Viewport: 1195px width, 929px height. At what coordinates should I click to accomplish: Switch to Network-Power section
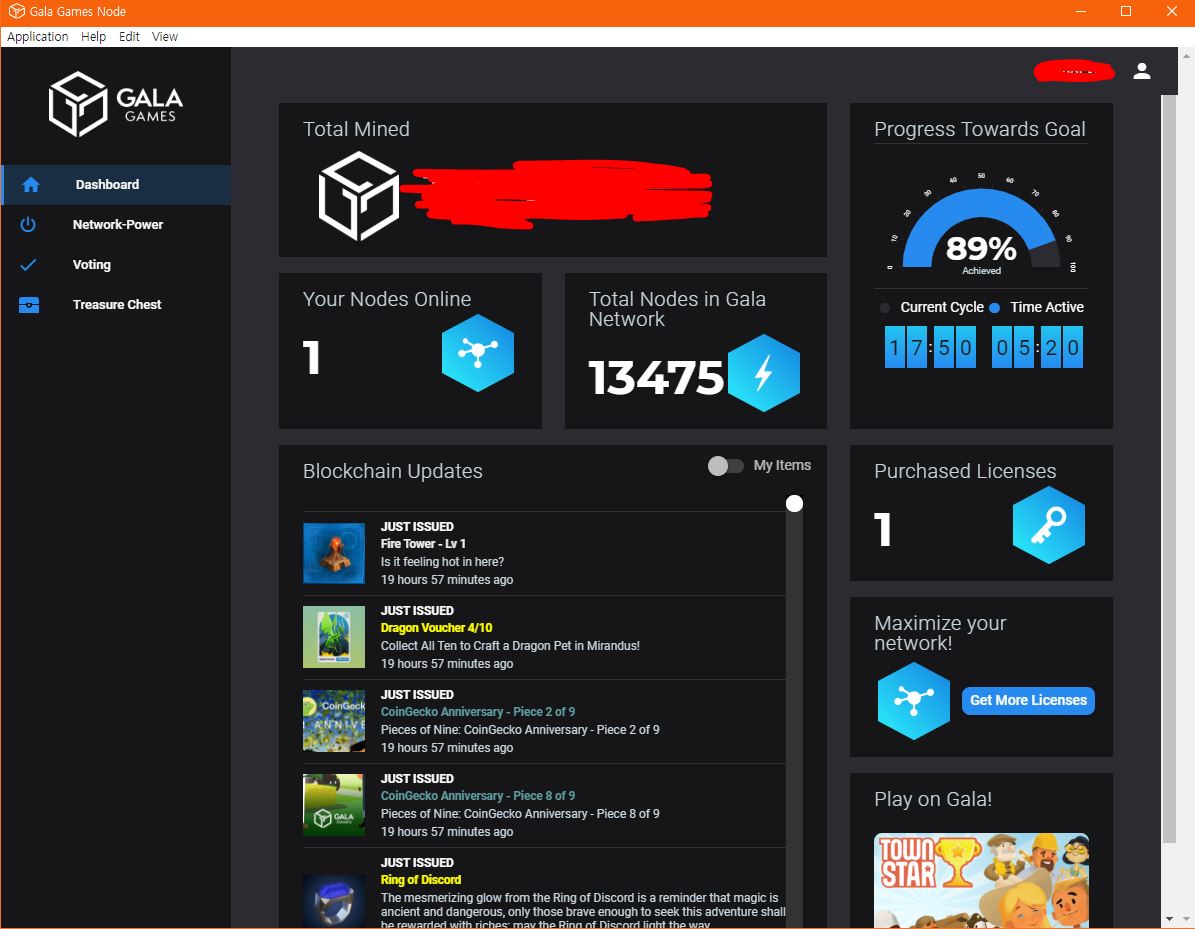click(116, 225)
